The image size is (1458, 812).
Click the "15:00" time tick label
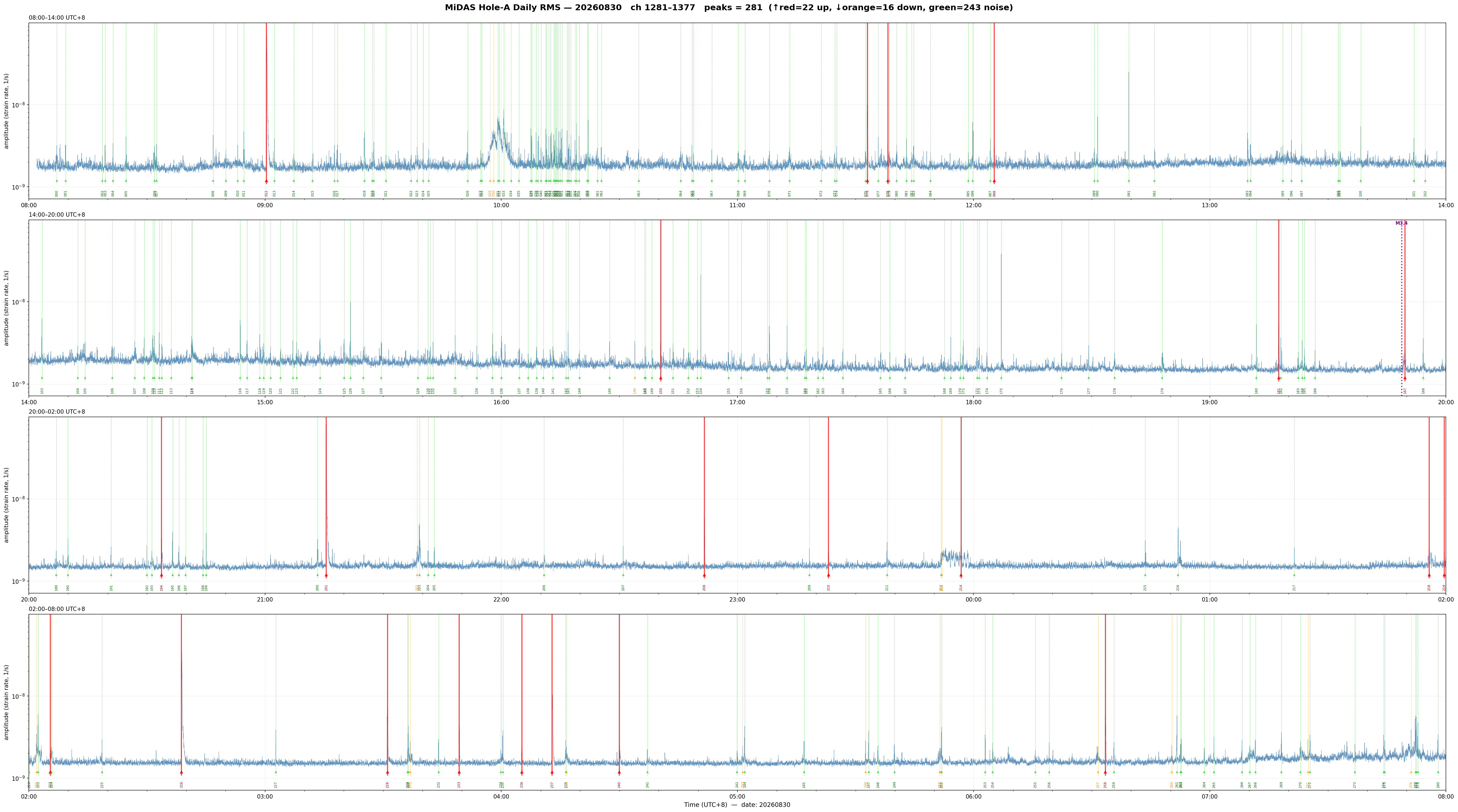(x=265, y=402)
